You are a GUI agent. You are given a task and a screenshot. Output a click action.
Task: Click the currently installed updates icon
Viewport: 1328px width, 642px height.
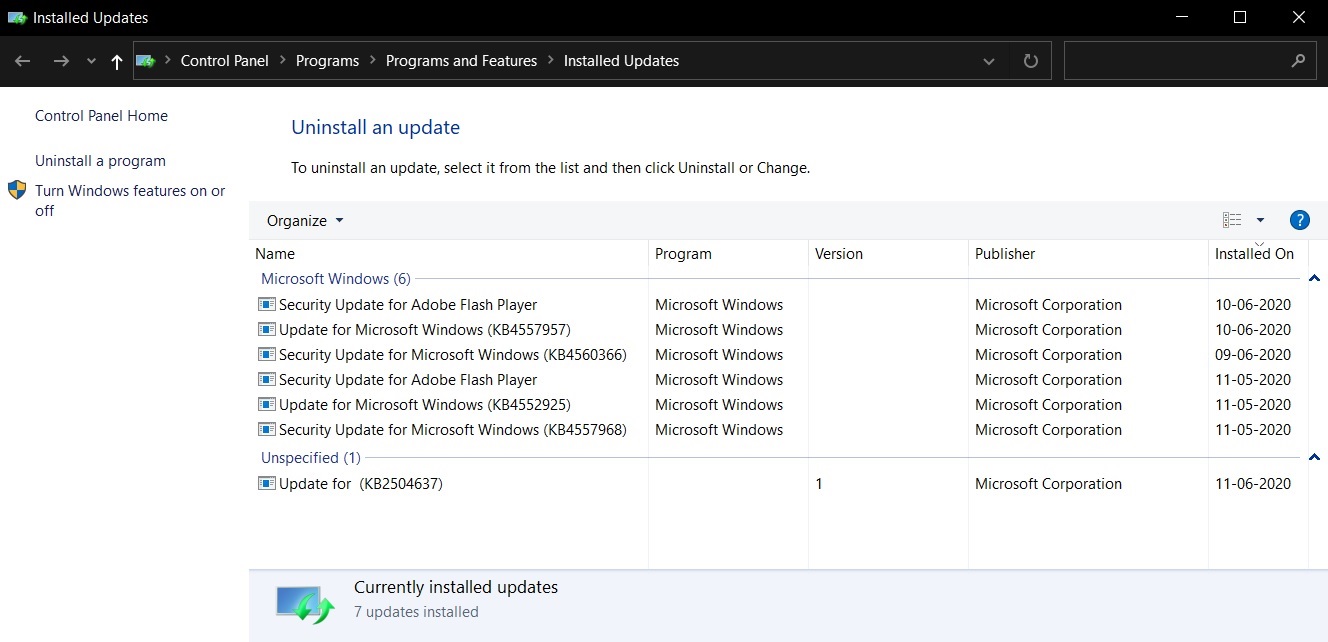pyautogui.click(x=305, y=604)
